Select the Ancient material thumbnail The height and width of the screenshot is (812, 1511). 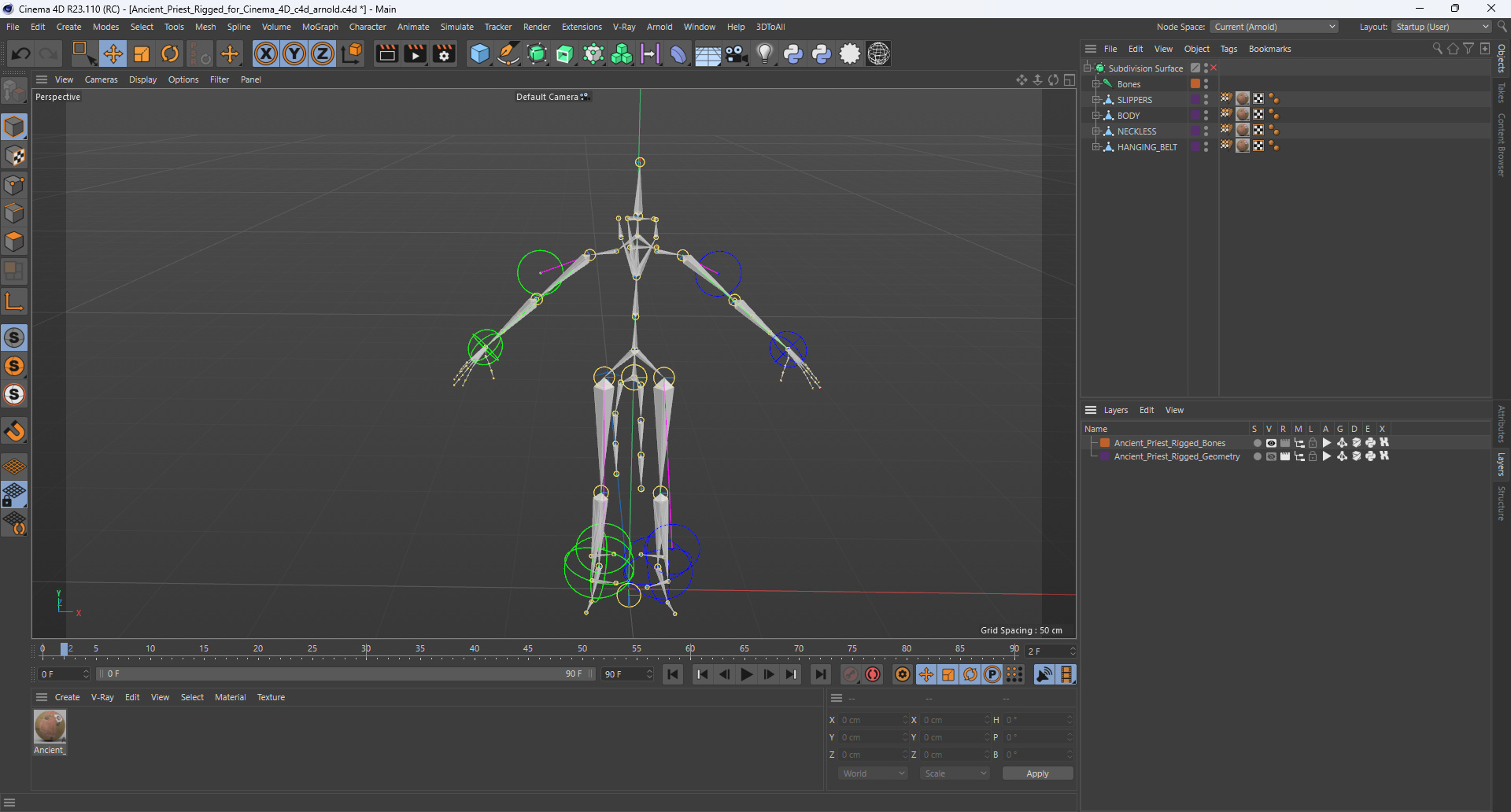click(50, 726)
